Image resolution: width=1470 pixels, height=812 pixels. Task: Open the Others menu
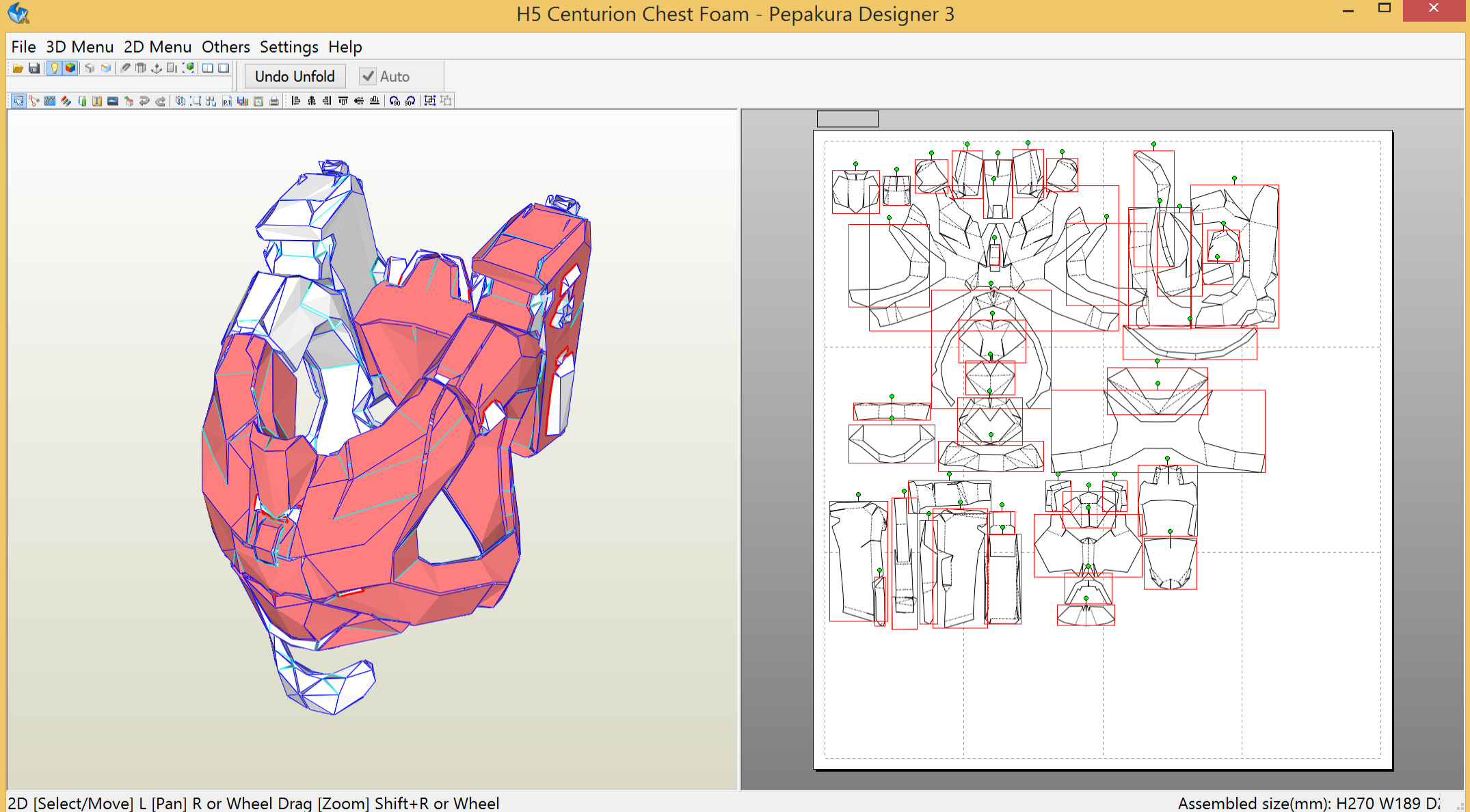coord(226,47)
